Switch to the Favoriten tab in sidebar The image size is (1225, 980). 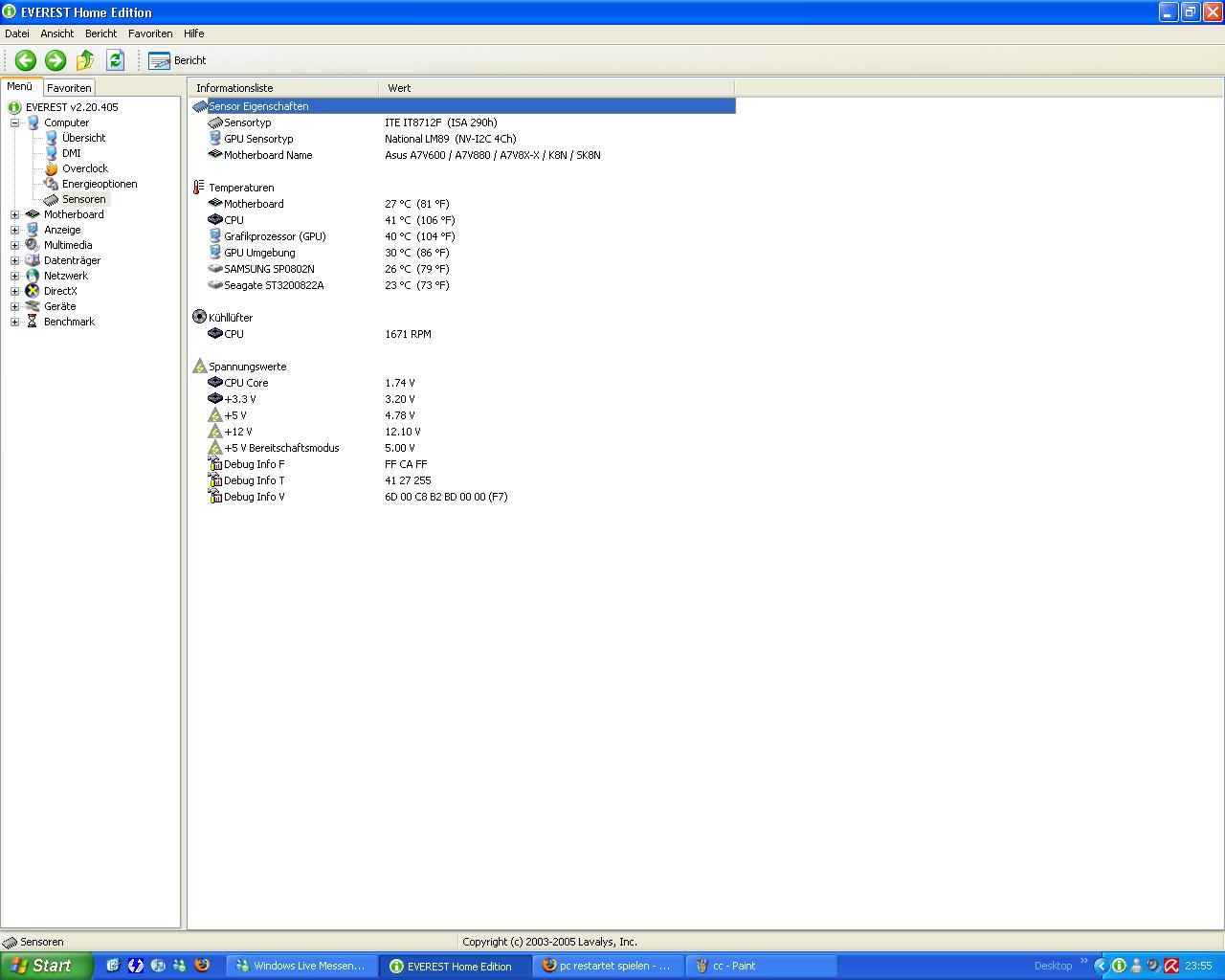(x=69, y=87)
